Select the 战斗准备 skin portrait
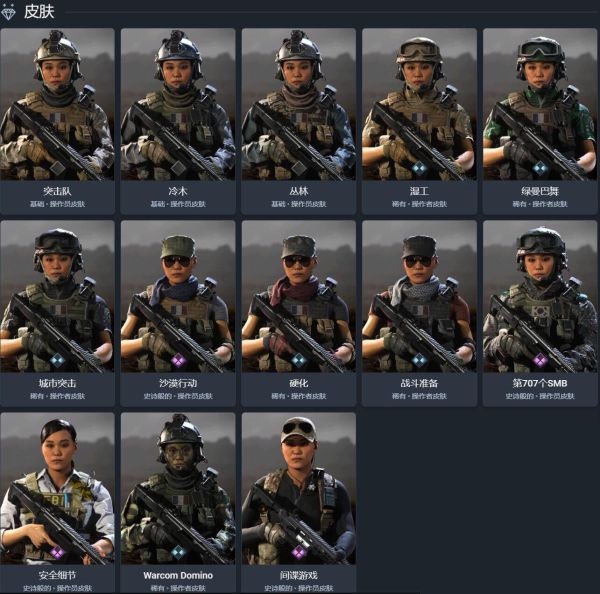Viewport: 600px width, 594px height. [x=419, y=296]
